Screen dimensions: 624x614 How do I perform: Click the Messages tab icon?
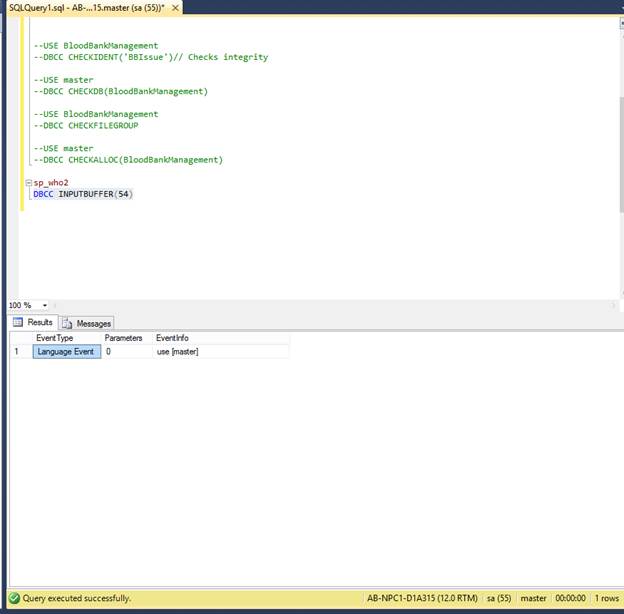(x=67, y=324)
